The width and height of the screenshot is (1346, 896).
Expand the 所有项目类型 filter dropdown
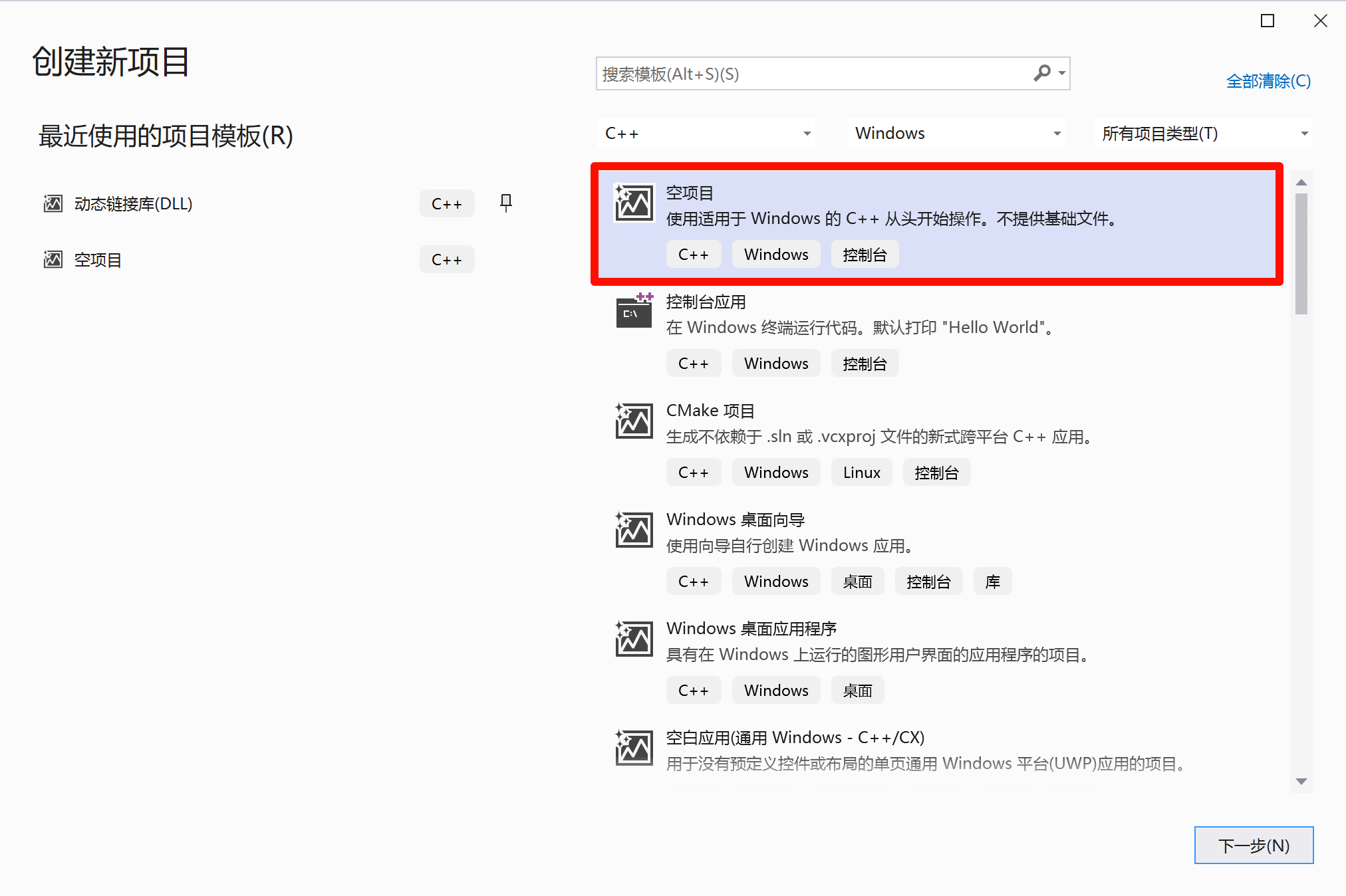pos(1203,134)
